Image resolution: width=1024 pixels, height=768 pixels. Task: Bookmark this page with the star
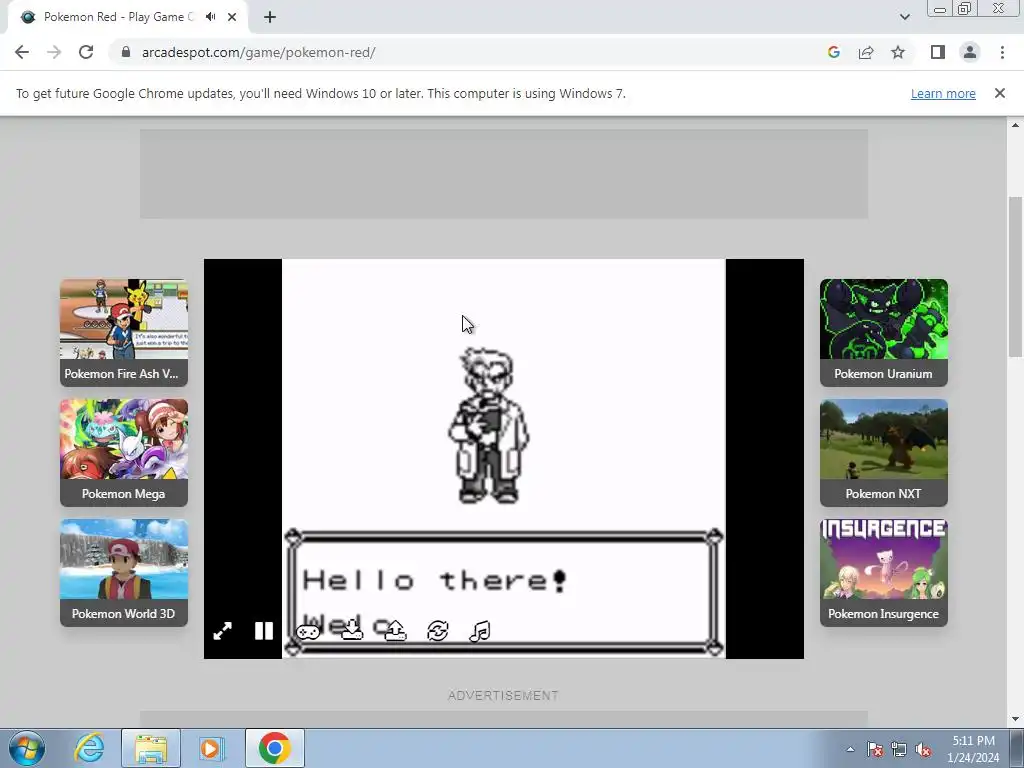tap(898, 52)
